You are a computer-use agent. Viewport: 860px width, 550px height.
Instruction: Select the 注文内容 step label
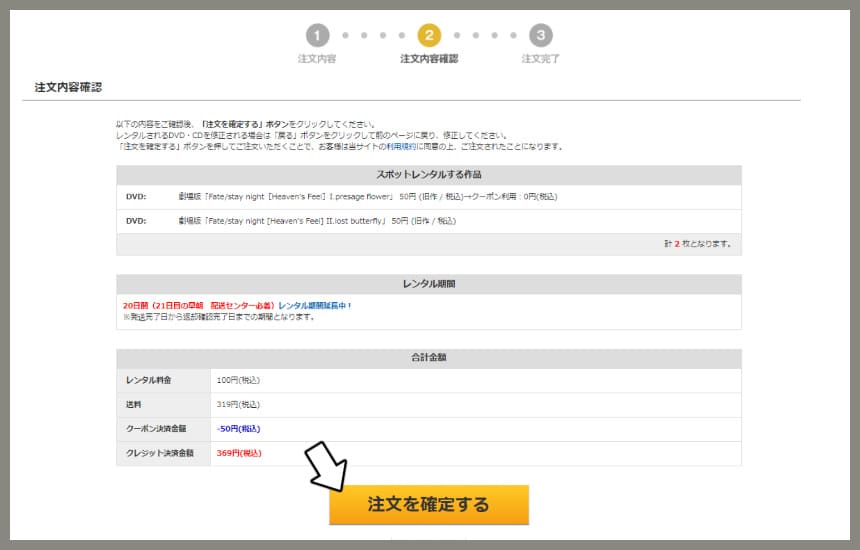[317, 59]
